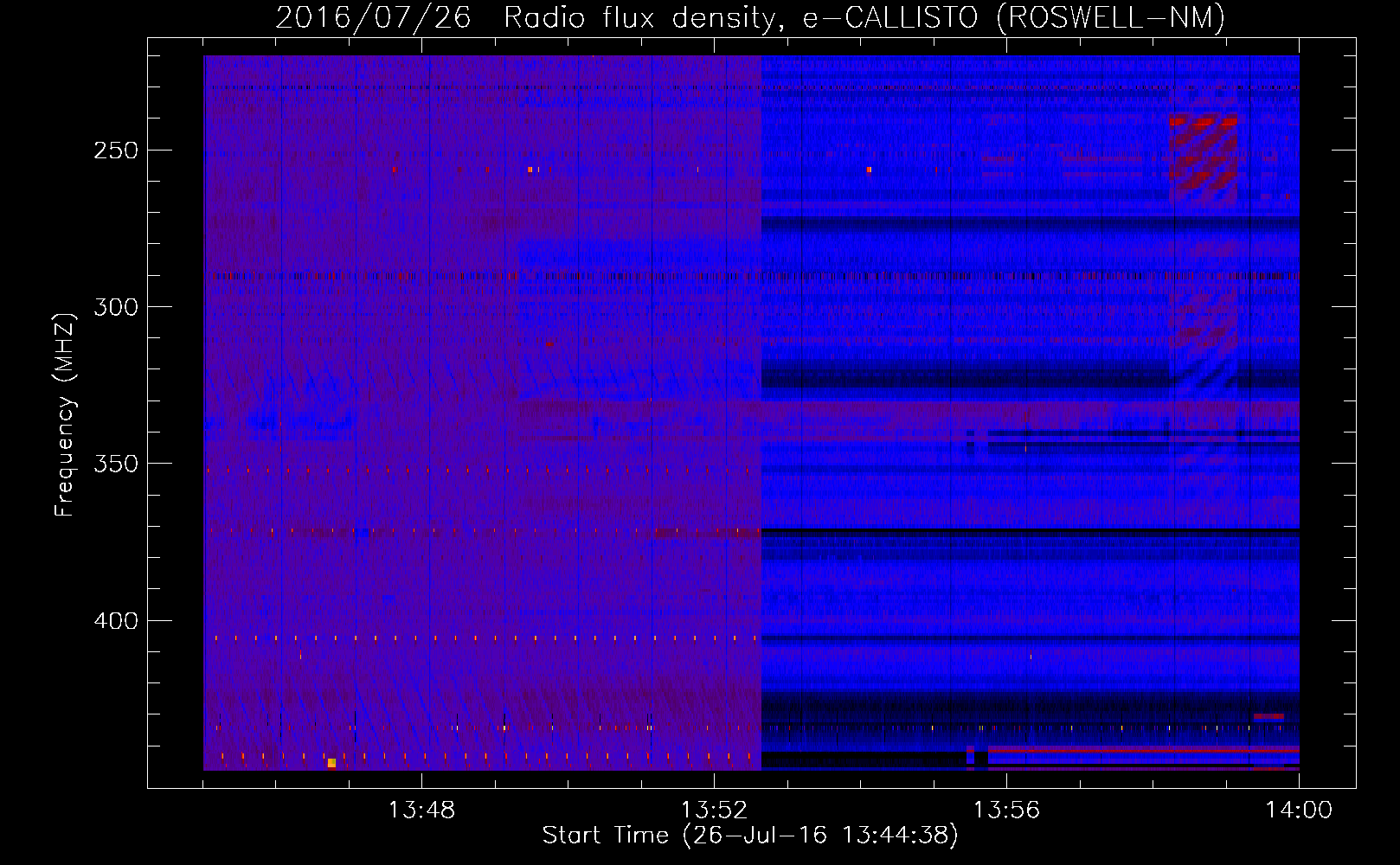The height and width of the screenshot is (865, 1400).
Task: Click the plot title '2016/07/26 Radio flux density, e-CALLISTO (ROSWELL-NM)'
Action: (x=750, y=17)
